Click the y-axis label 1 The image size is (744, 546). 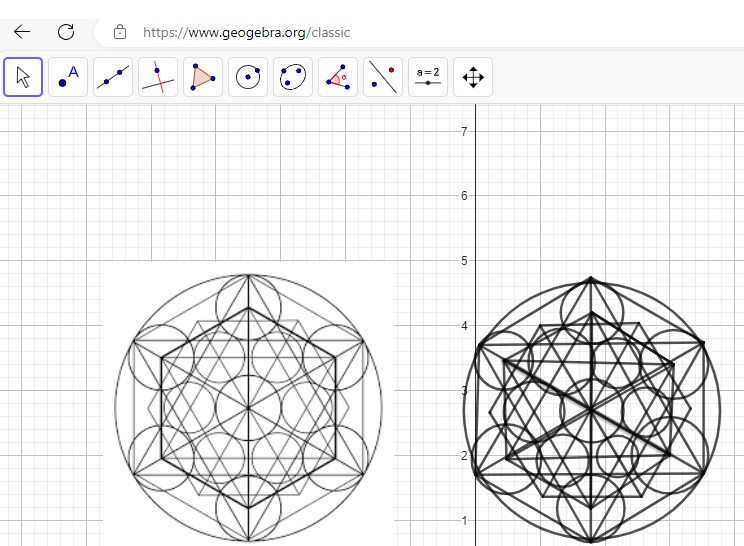[465, 520]
